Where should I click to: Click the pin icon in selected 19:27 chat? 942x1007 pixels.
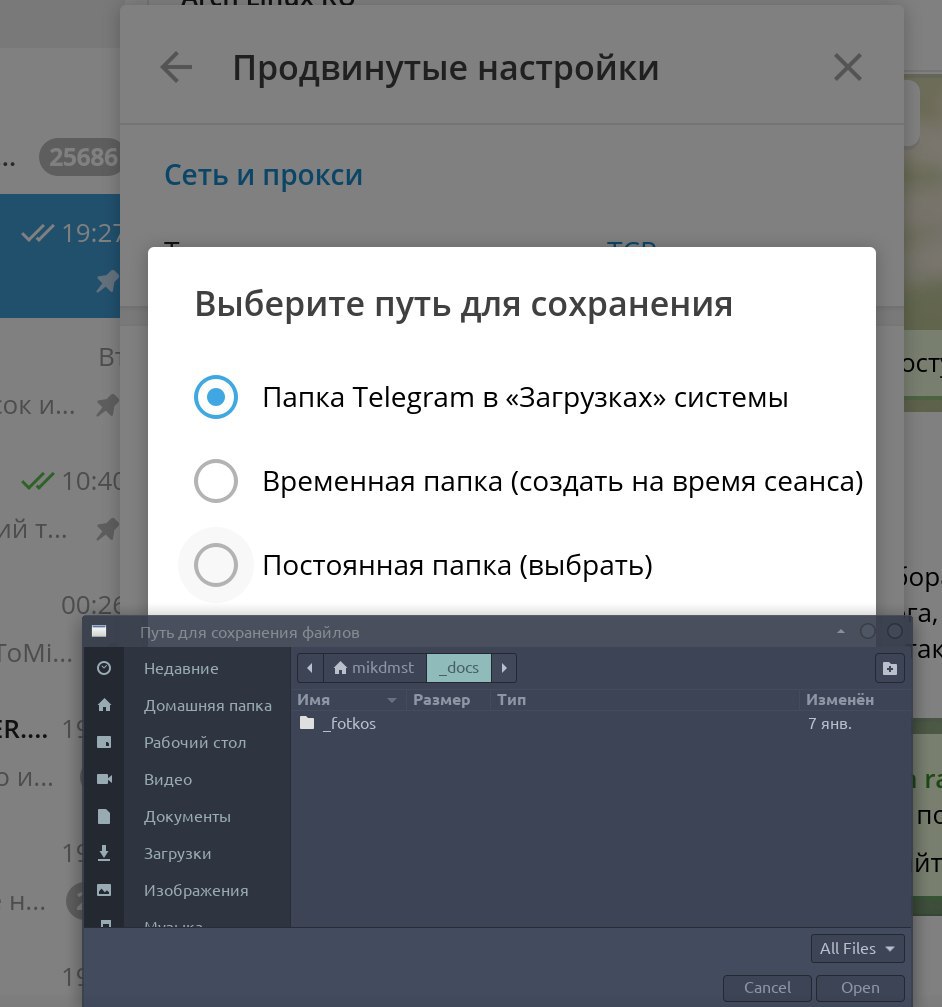pyautogui.click(x=107, y=281)
